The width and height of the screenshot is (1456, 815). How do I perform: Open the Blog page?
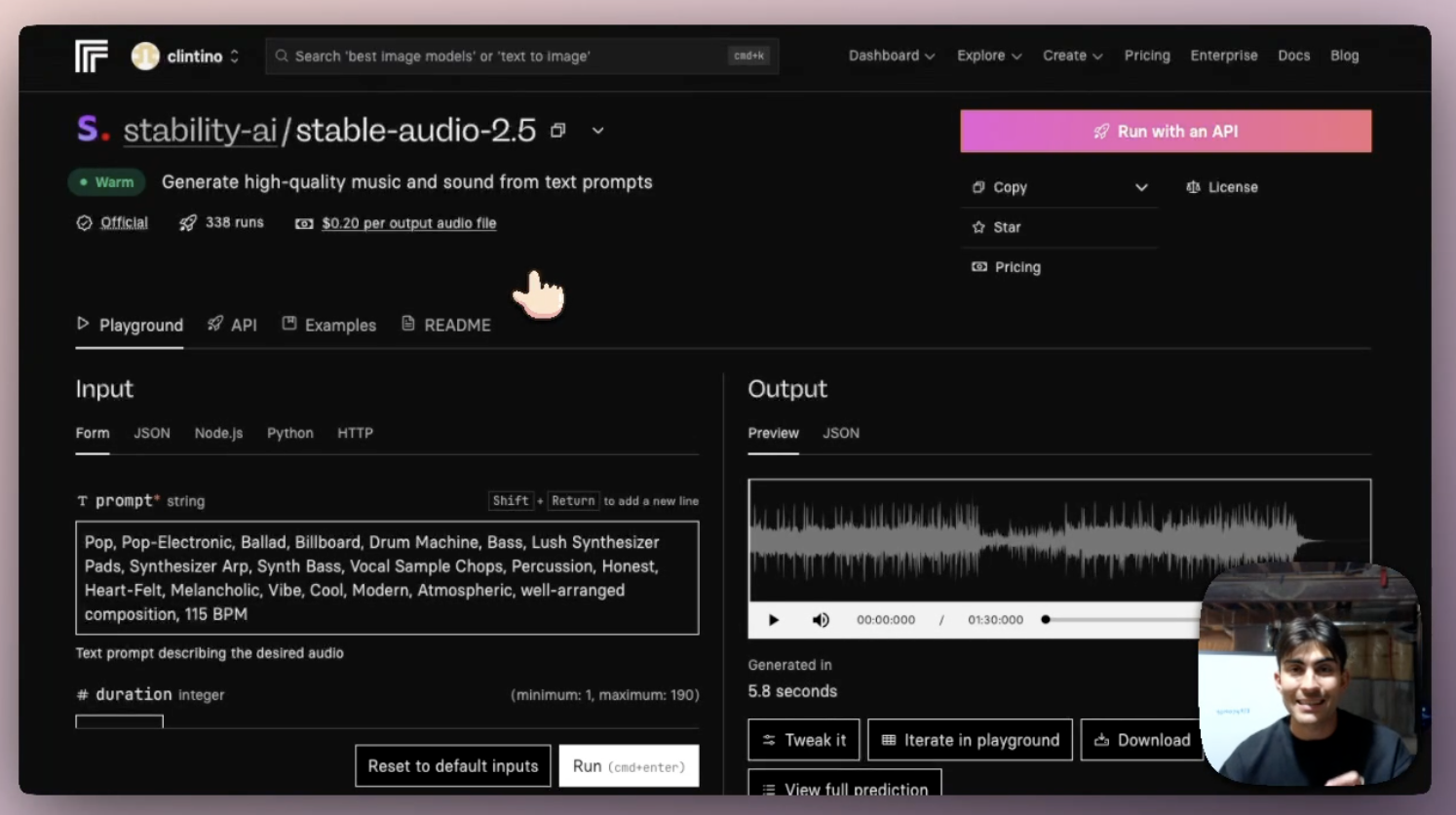tap(1344, 56)
